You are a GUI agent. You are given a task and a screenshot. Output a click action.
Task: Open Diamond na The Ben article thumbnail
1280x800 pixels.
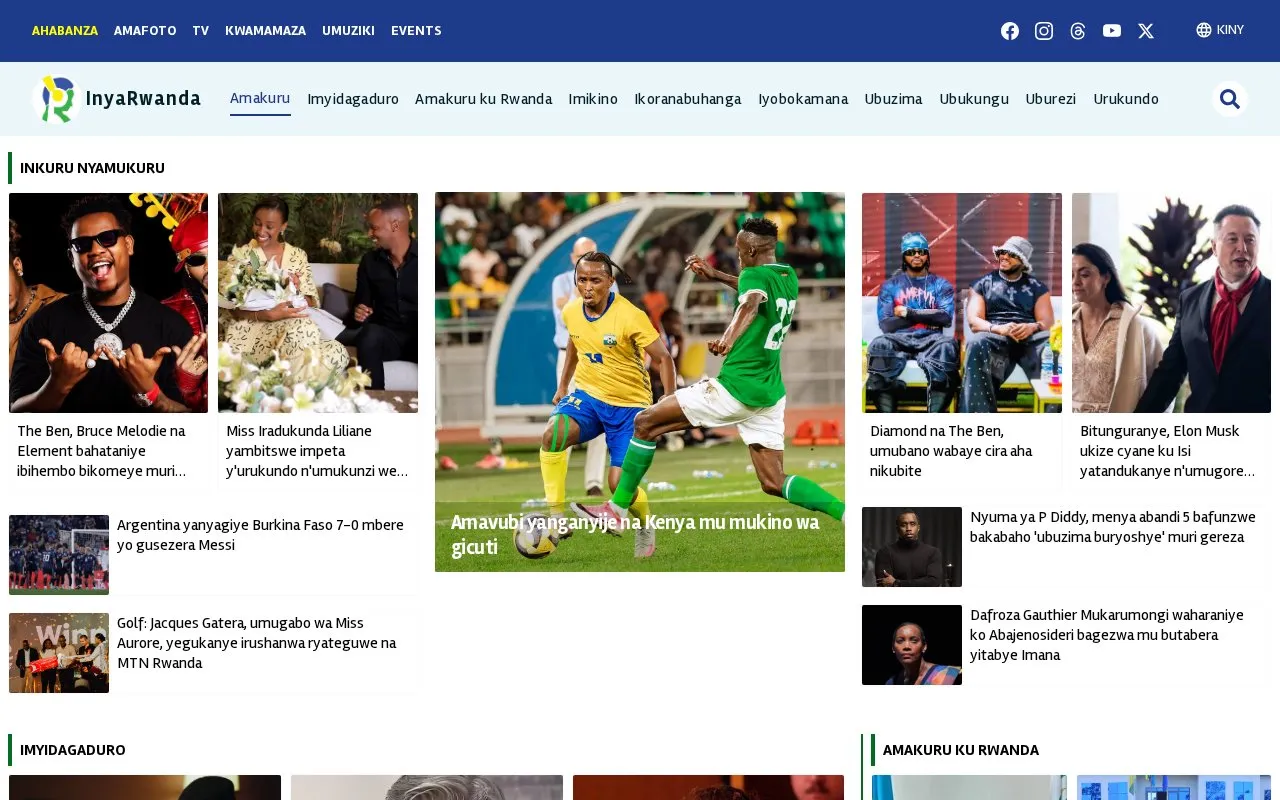[x=962, y=303]
